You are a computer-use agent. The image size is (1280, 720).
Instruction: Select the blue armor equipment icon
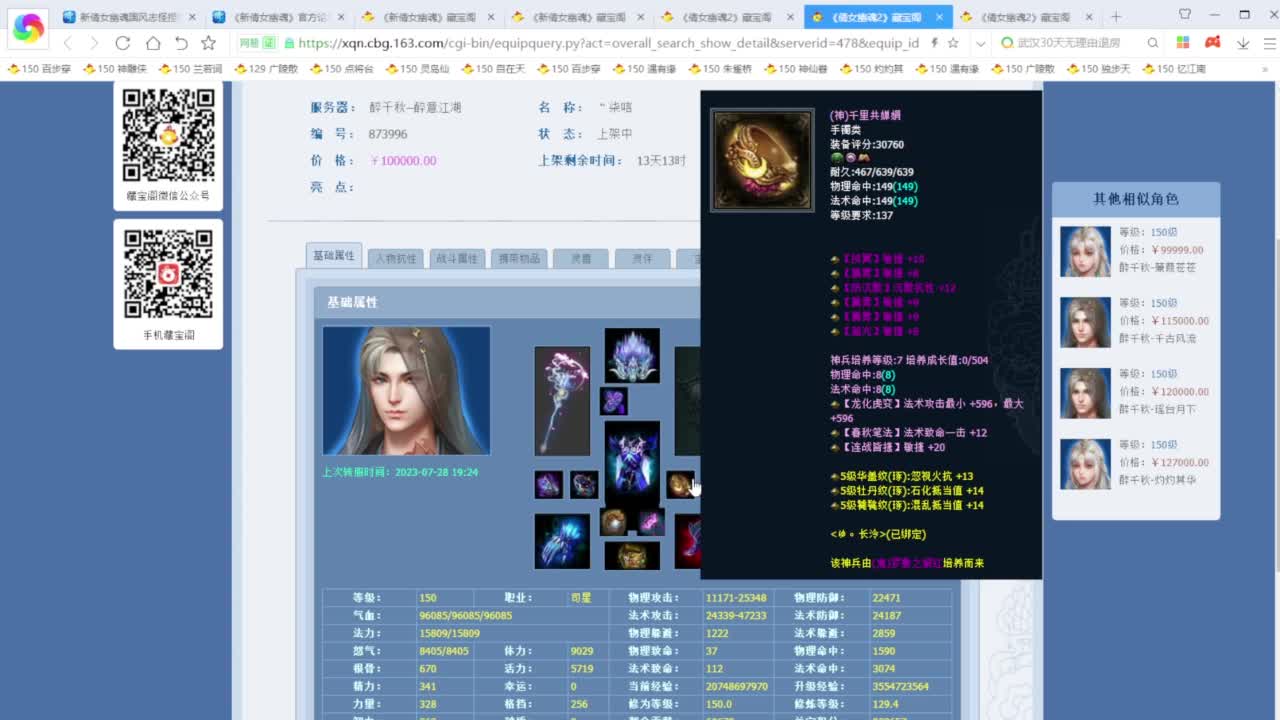(x=632, y=461)
